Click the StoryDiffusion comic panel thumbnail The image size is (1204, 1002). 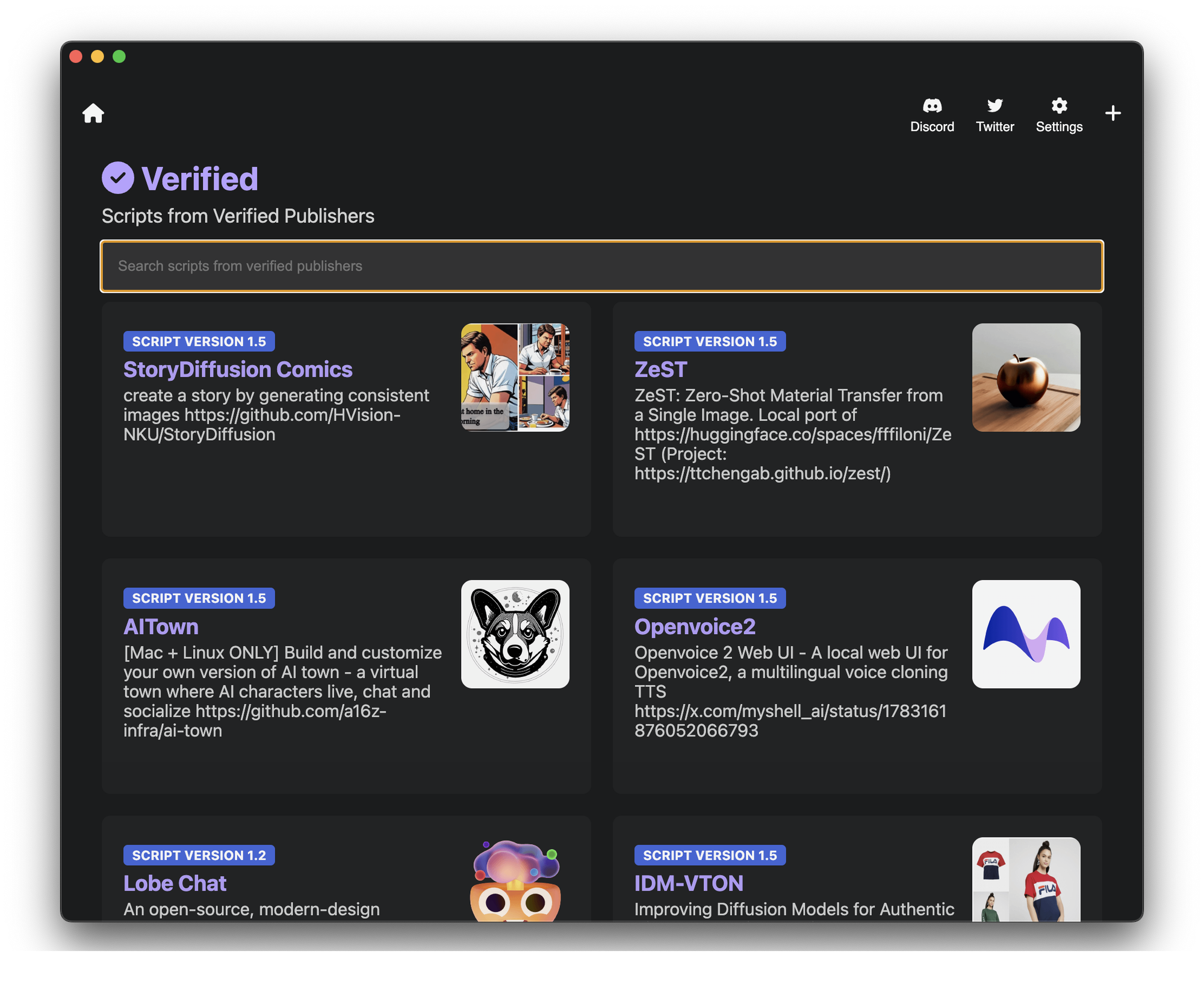click(x=515, y=378)
